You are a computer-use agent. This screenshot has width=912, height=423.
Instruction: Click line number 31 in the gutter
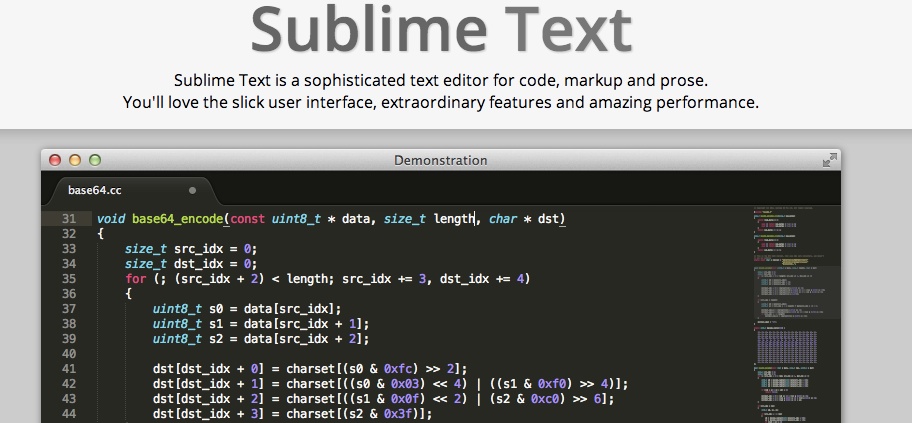pyautogui.click(x=69, y=219)
